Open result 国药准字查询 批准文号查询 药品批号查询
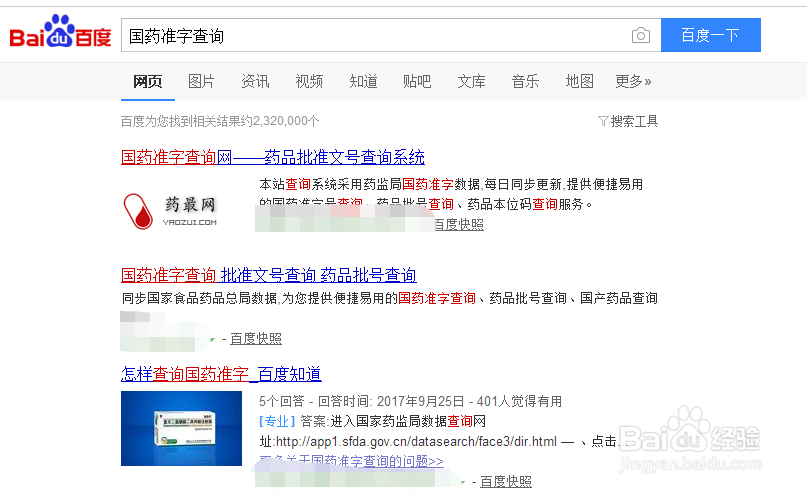807x492 pixels. click(x=269, y=275)
